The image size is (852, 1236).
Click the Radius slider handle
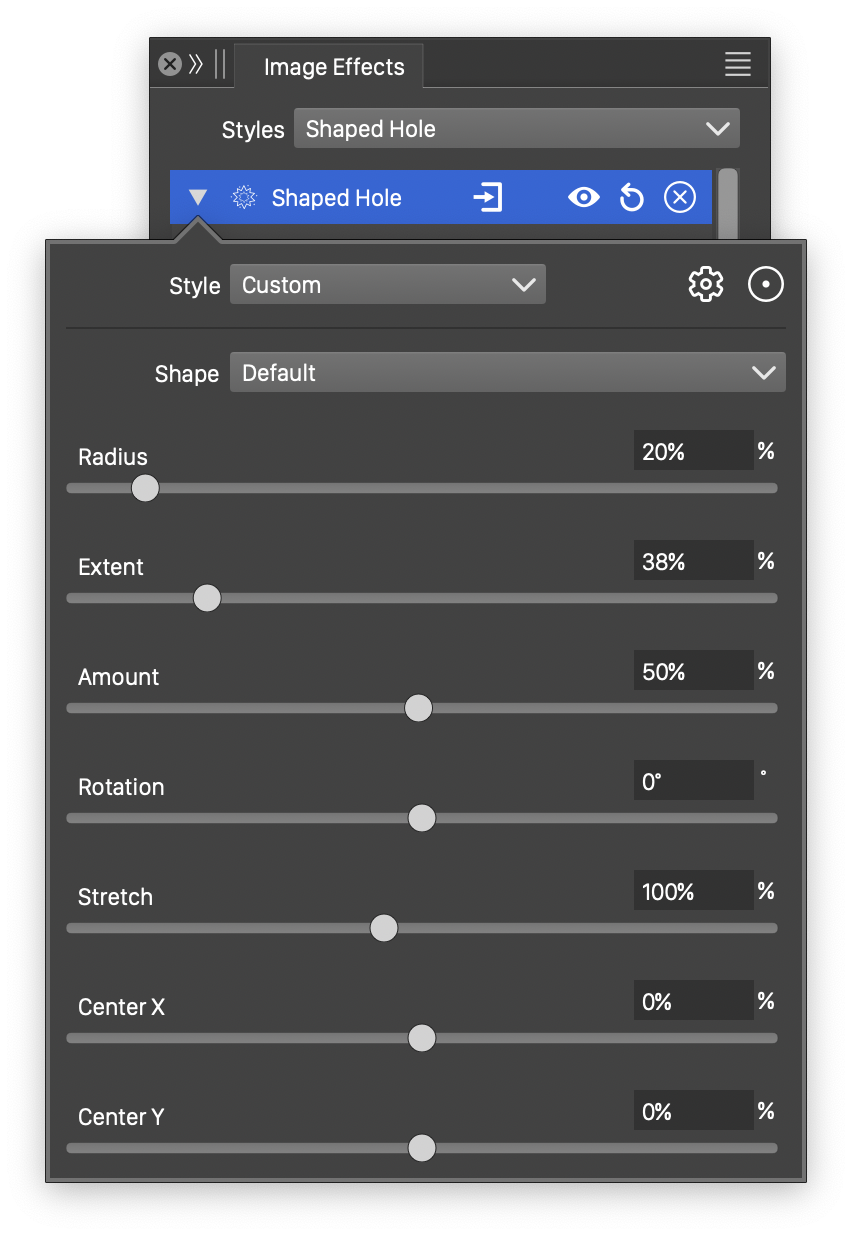pyautogui.click(x=146, y=488)
